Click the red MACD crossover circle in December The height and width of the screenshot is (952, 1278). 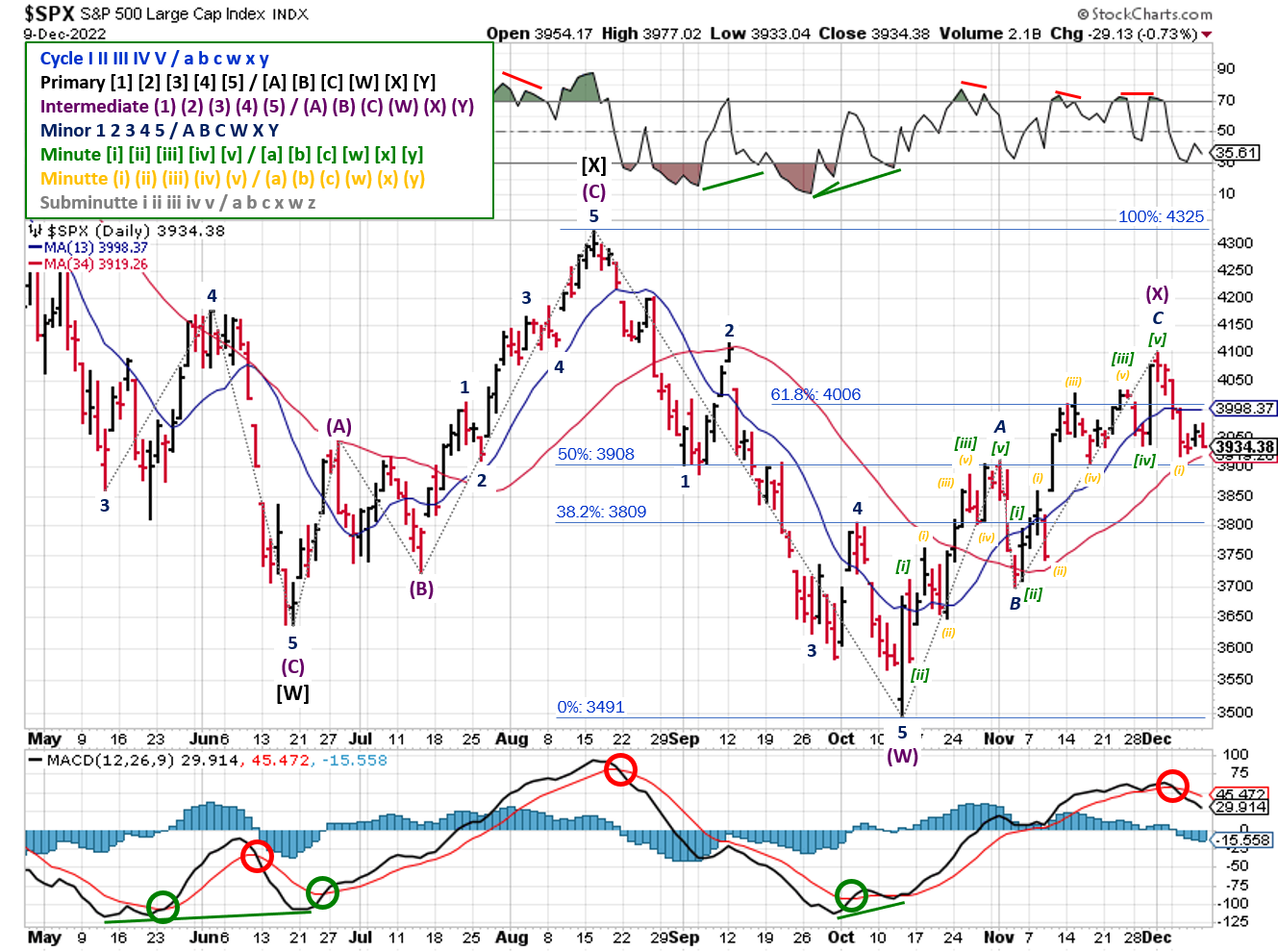click(1171, 786)
